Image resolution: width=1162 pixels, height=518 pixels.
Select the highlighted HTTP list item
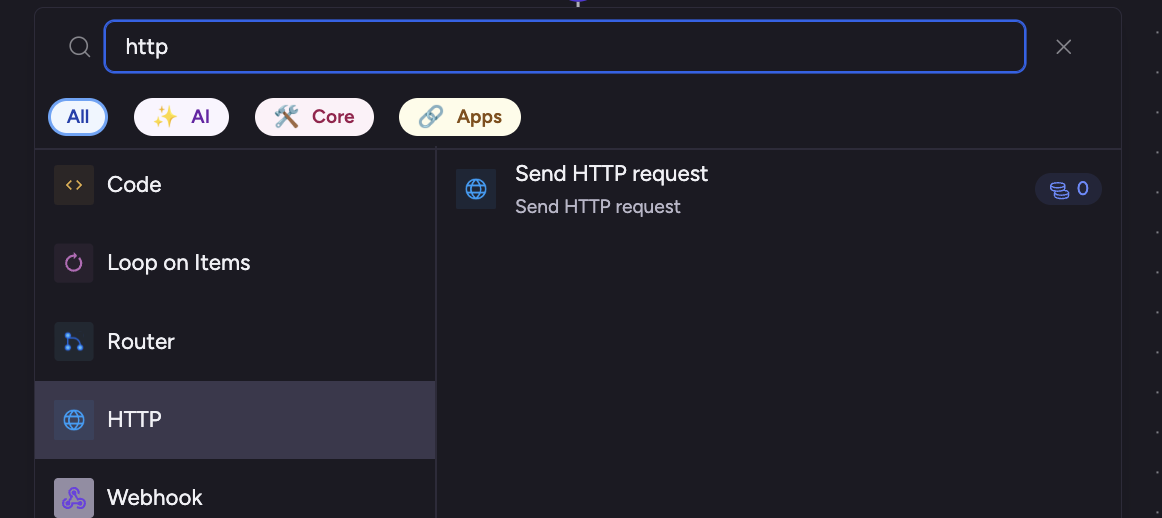pyautogui.click(x=135, y=420)
